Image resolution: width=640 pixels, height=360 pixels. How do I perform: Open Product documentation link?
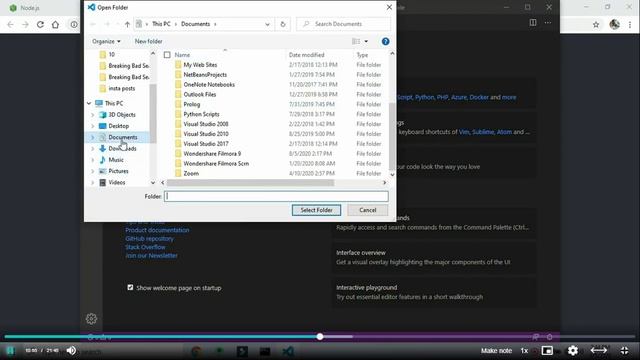coord(157,230)
